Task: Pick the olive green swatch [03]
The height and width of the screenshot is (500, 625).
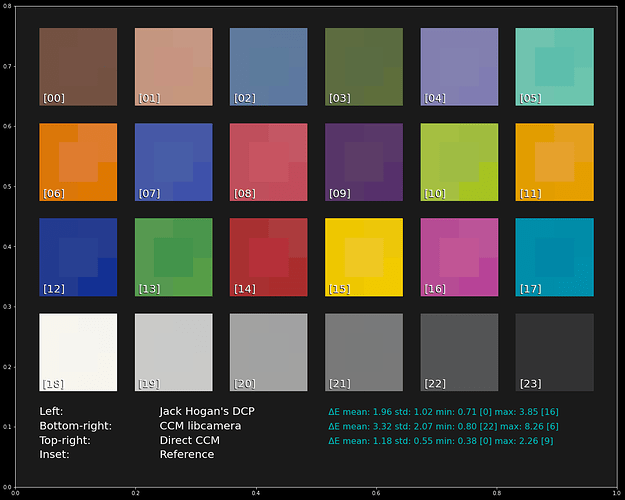Action: point(364,67)
